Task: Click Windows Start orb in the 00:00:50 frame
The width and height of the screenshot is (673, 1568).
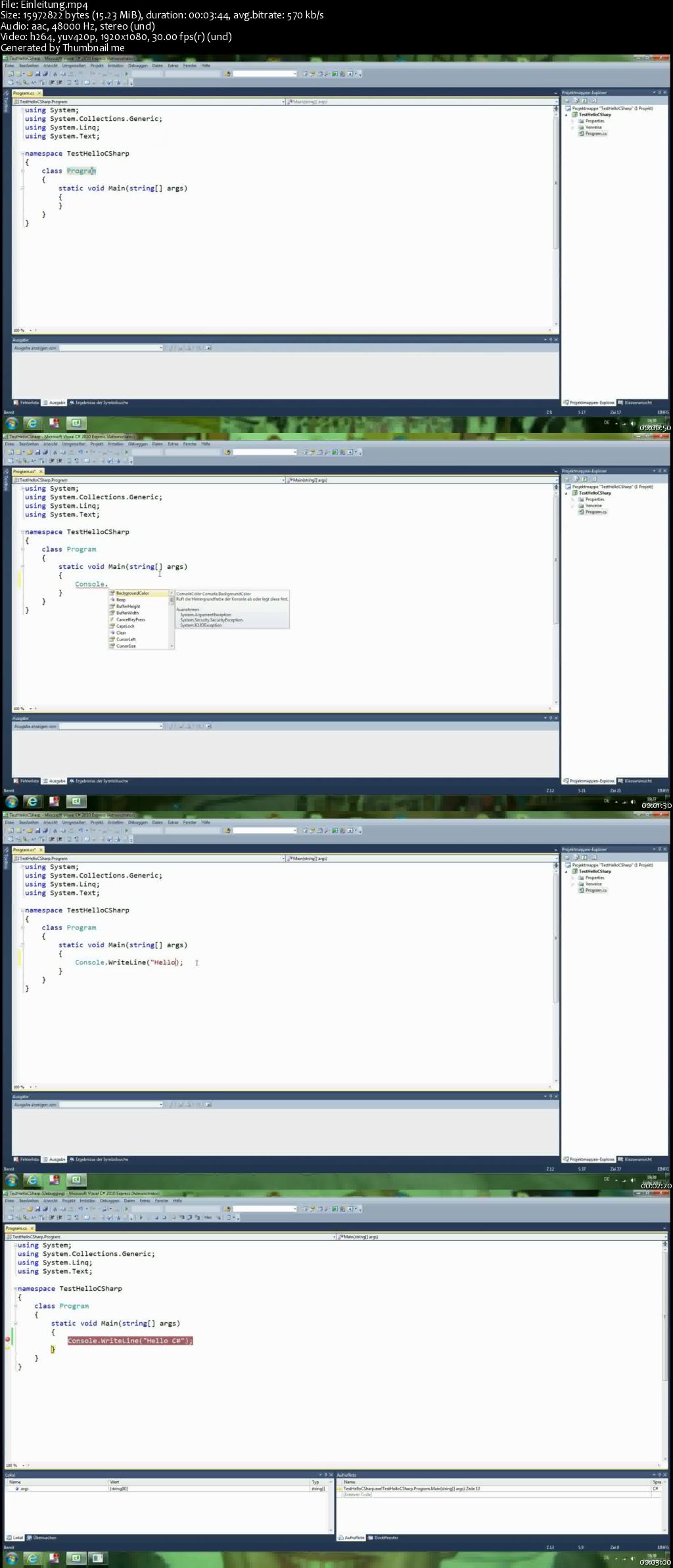Action: [11, 424]
